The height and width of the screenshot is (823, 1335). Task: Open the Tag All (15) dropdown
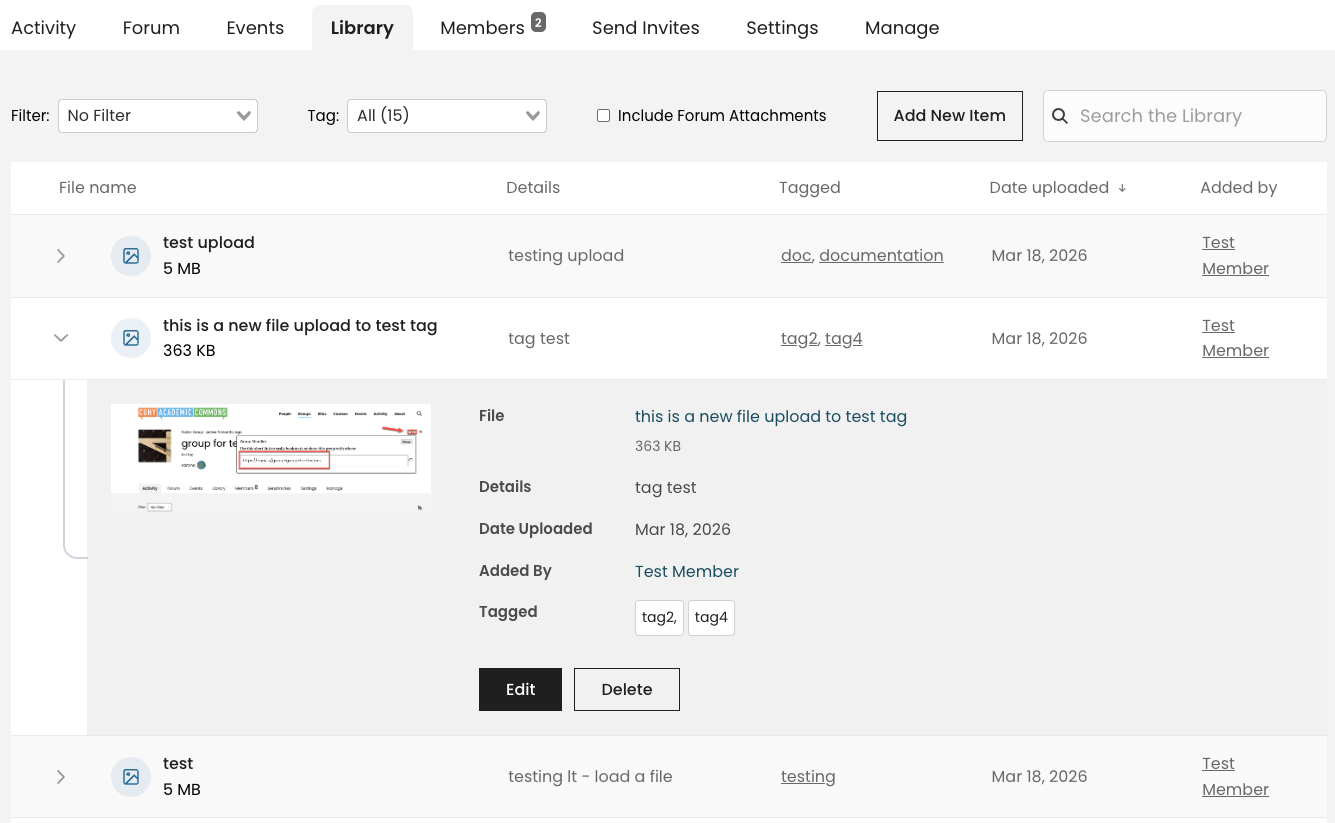point(447,116)
